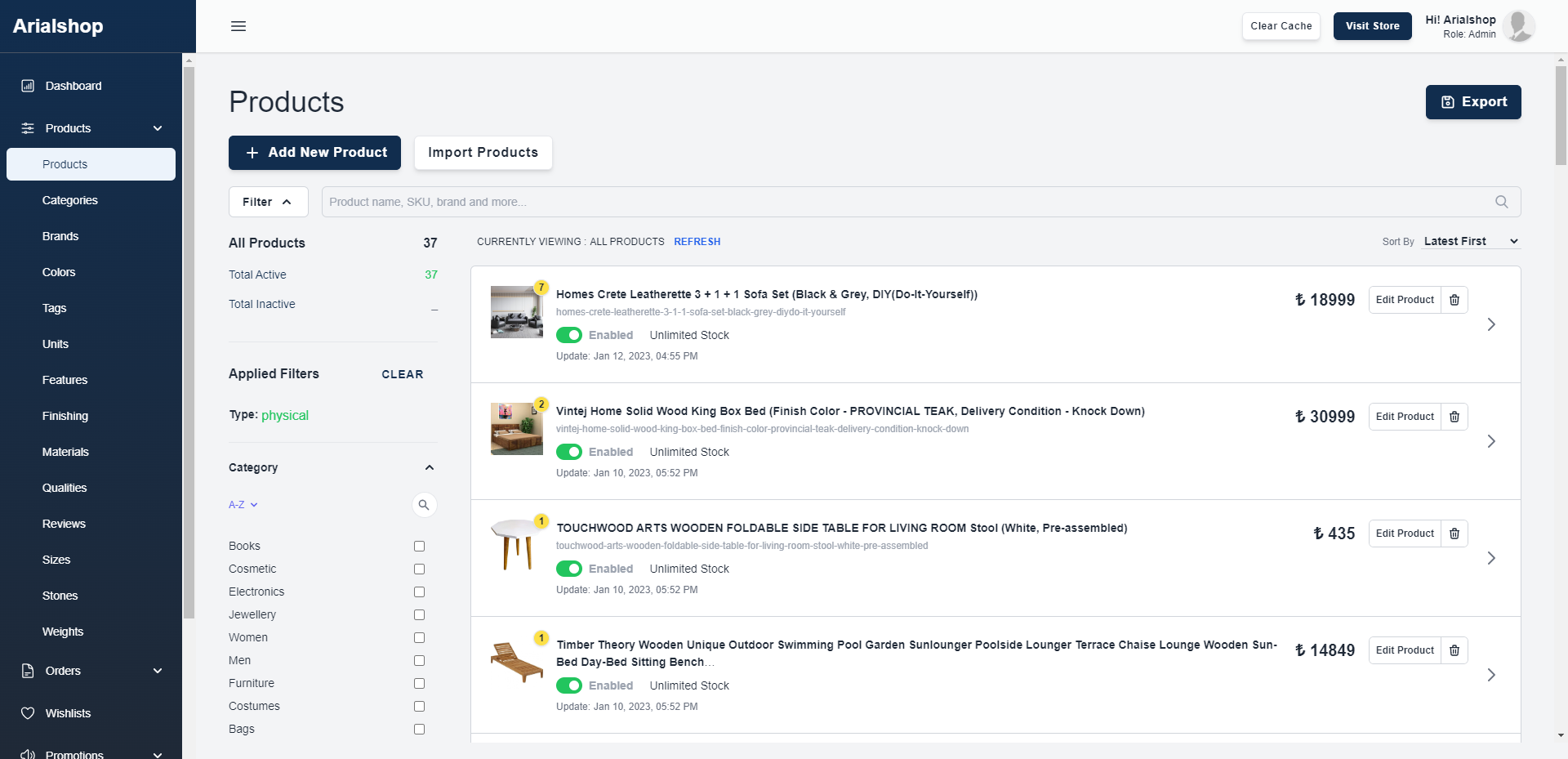Click the Vintej Home bed thumbnail

(x=517, y=429)
